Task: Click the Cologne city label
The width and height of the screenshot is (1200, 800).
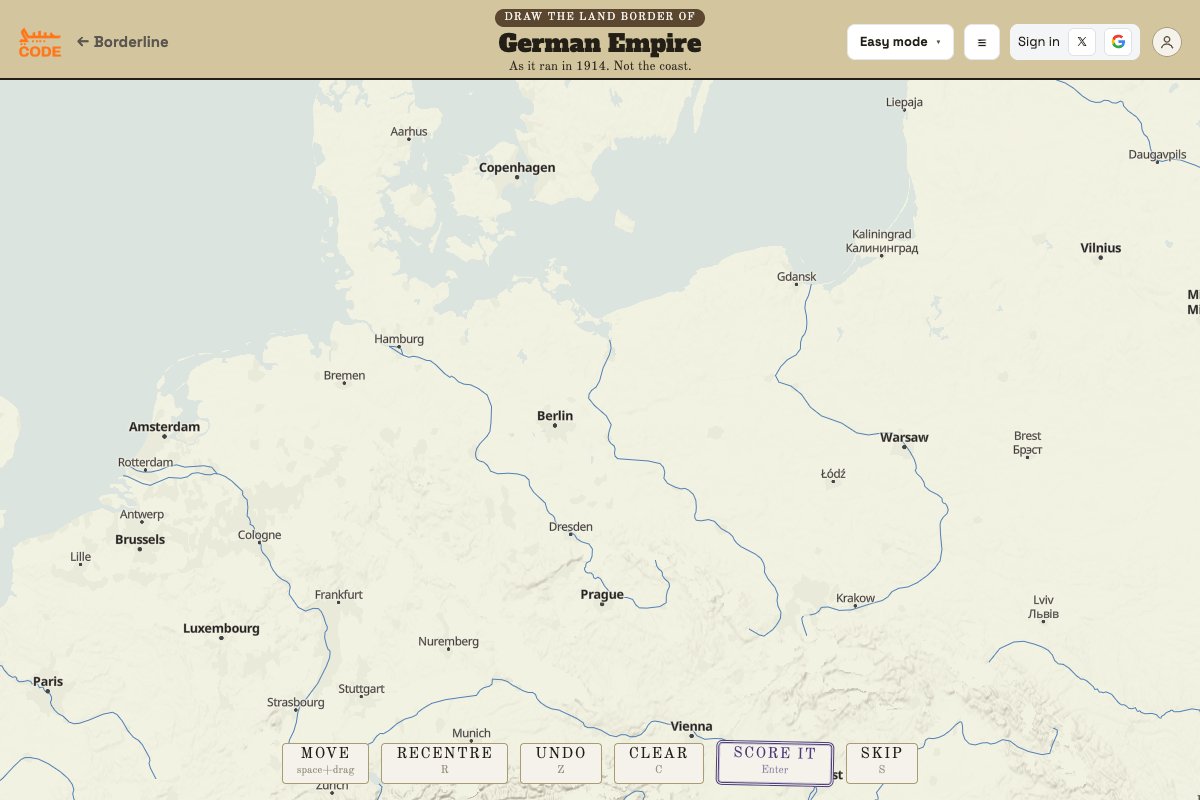Action: (x=260, y=535)
